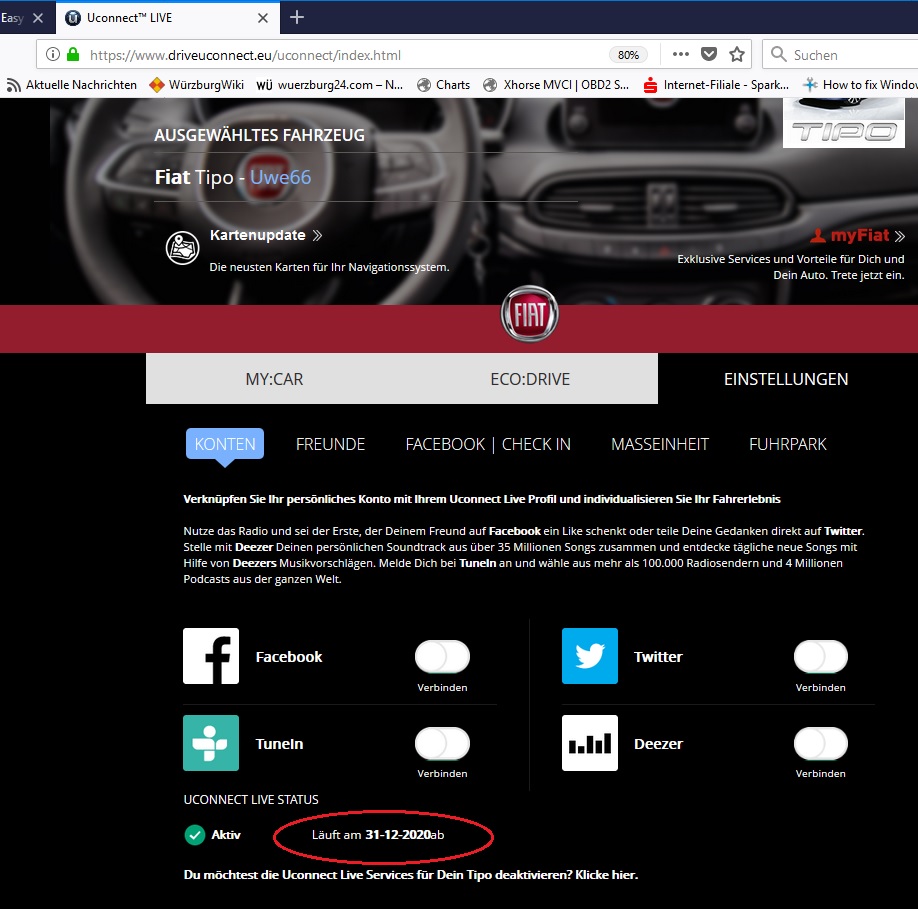
Task: Expand the myFiat link arrow
Action: click(x=899, y=237)
